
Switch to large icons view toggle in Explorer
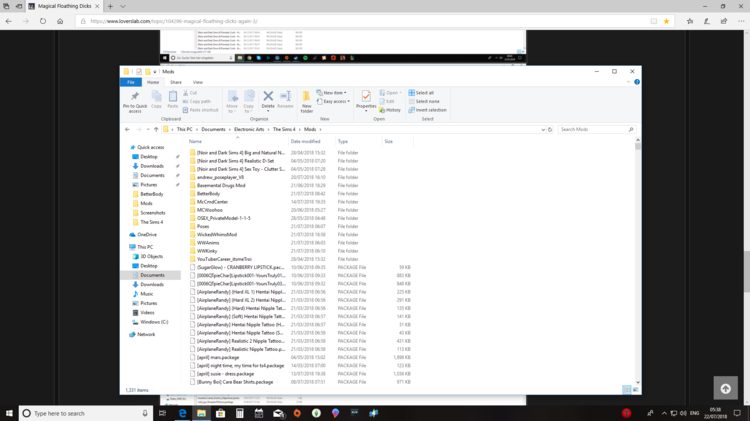pos(636,390)
